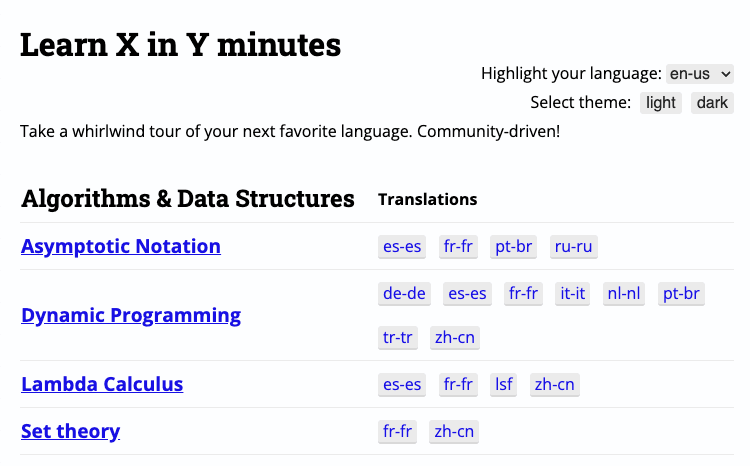Open Dynamic Programming de-de translation
Image resolution: width=750 pixels, height=466 pixels.
tap(404, 294)
